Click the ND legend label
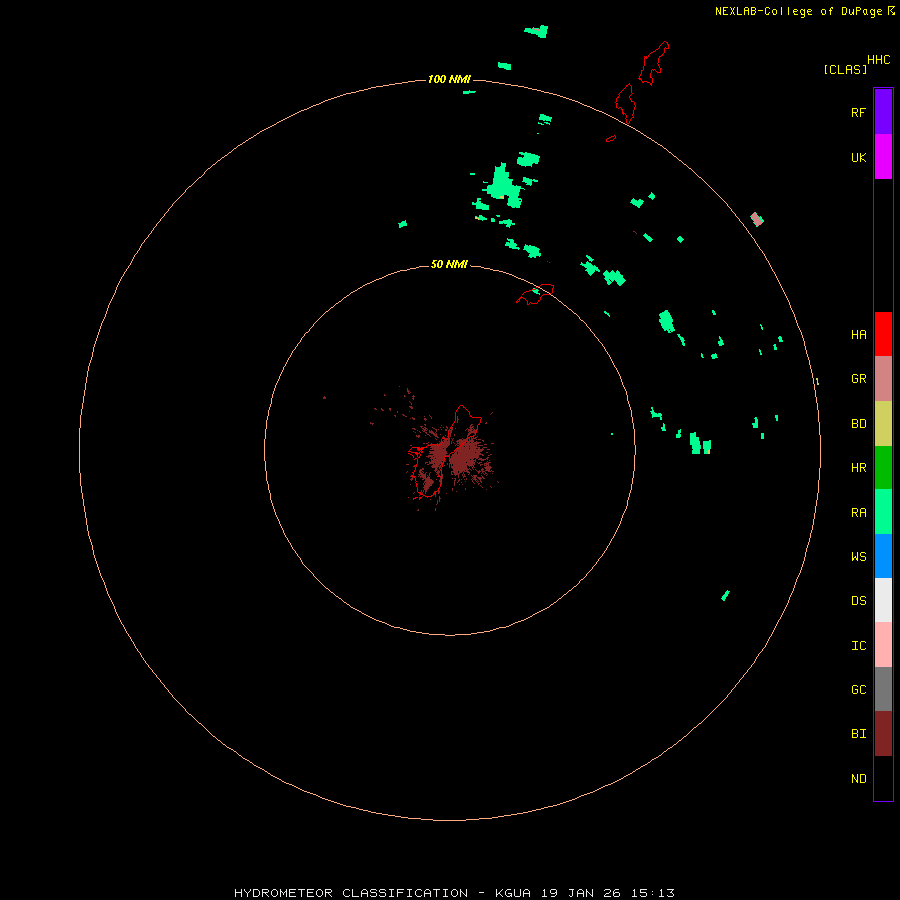Image resolution: width=900 pixels, height=900 pixels. 859,779
